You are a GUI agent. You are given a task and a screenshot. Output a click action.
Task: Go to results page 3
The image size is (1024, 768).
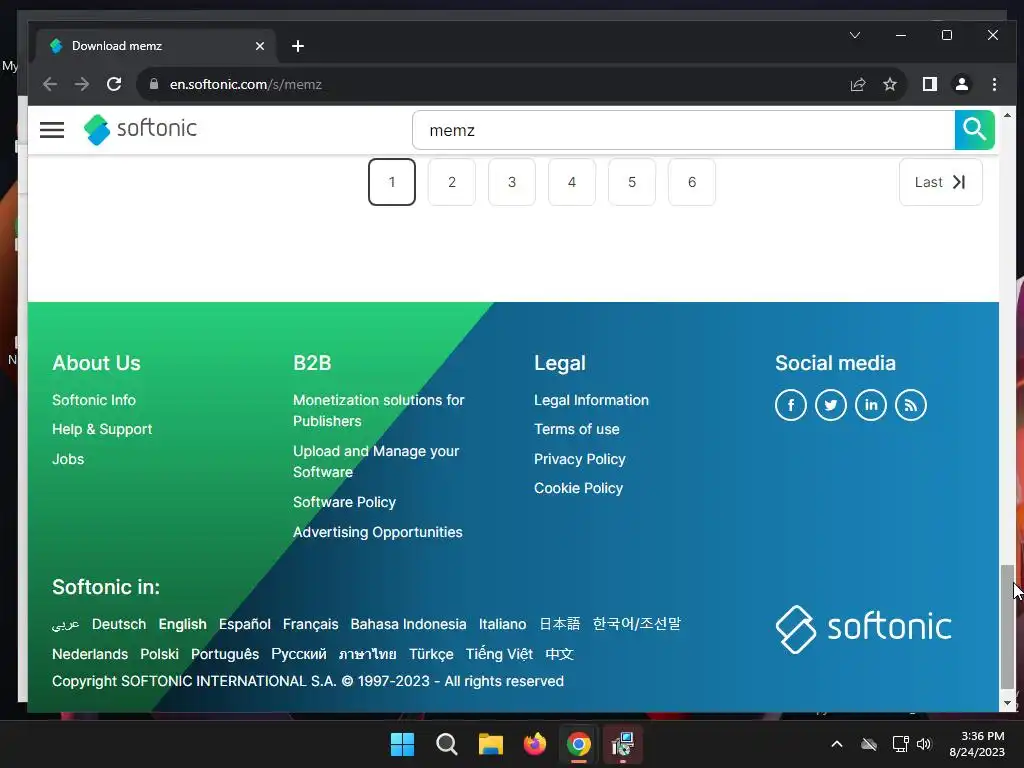pyautogui.click(x=512, y=182)
